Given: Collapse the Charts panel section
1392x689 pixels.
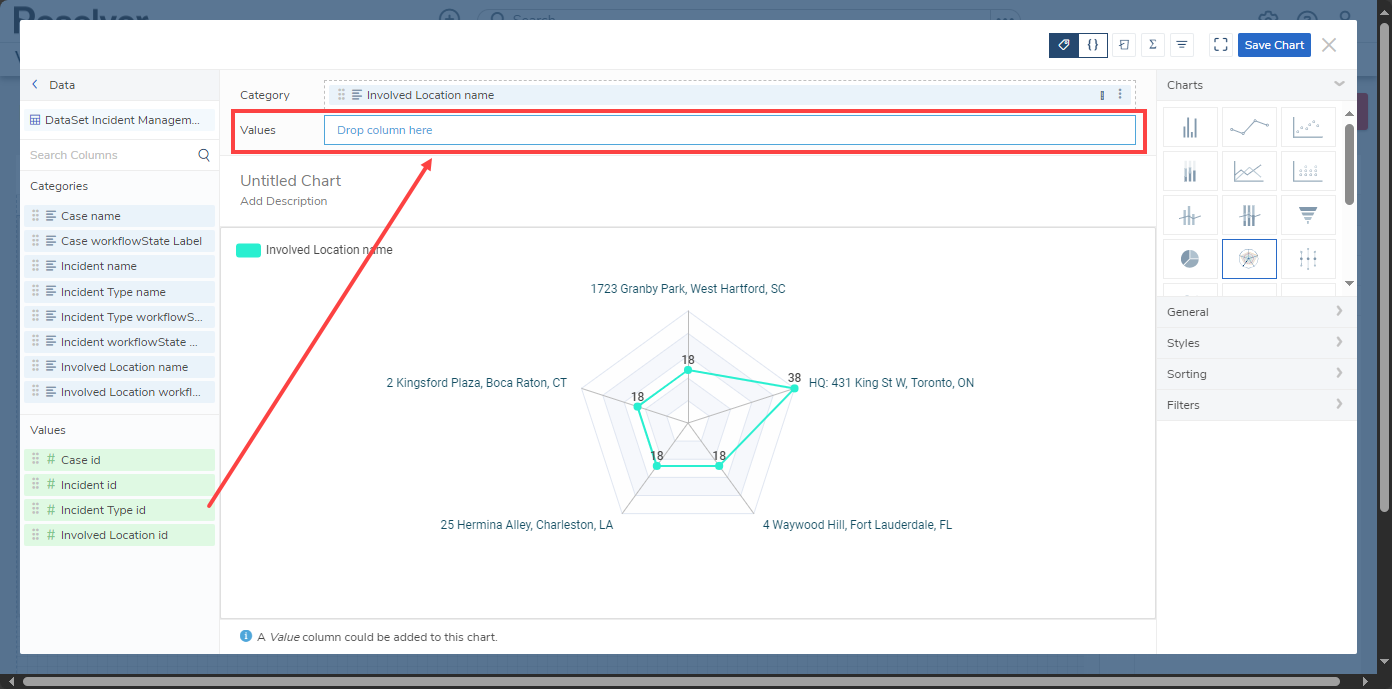Looking at the screenshot, I should pos(1339,84).
